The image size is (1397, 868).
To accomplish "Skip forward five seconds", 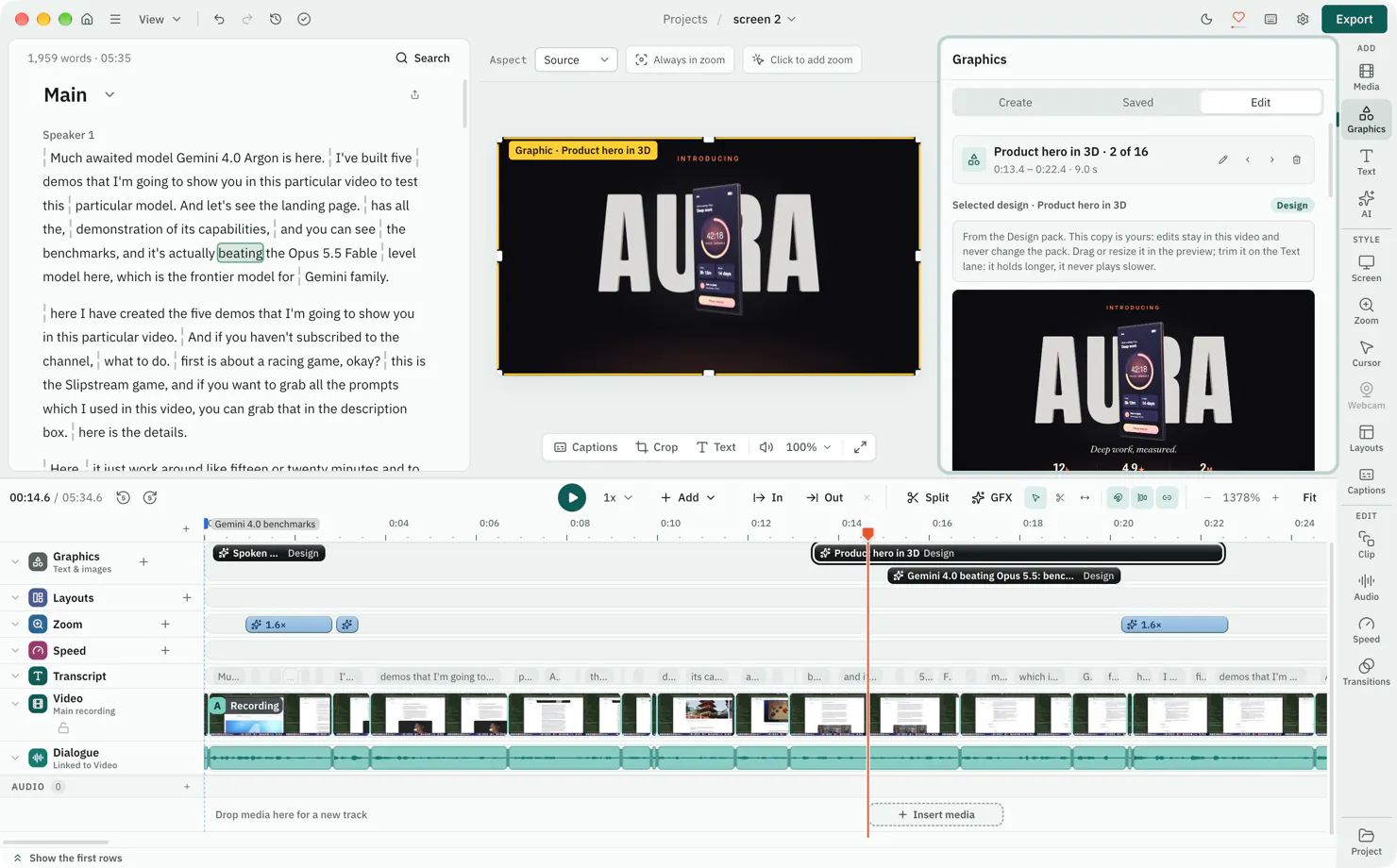I will pyautogui.click(x=150, y=497).
